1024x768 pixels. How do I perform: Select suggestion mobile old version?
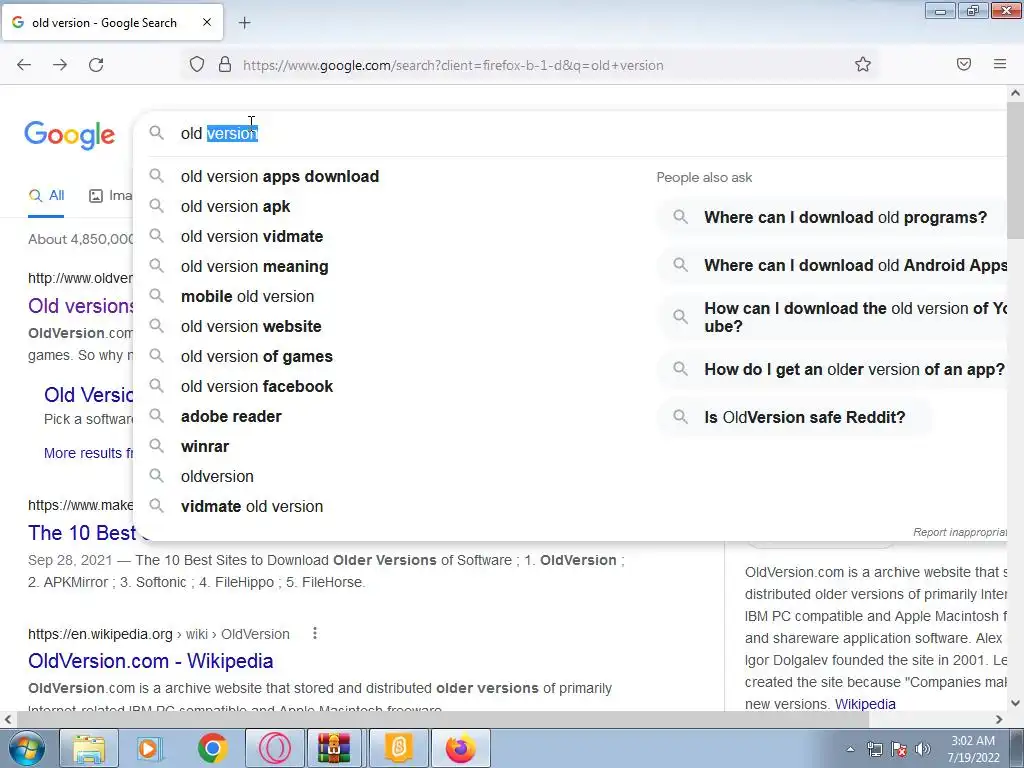(248, 296)
